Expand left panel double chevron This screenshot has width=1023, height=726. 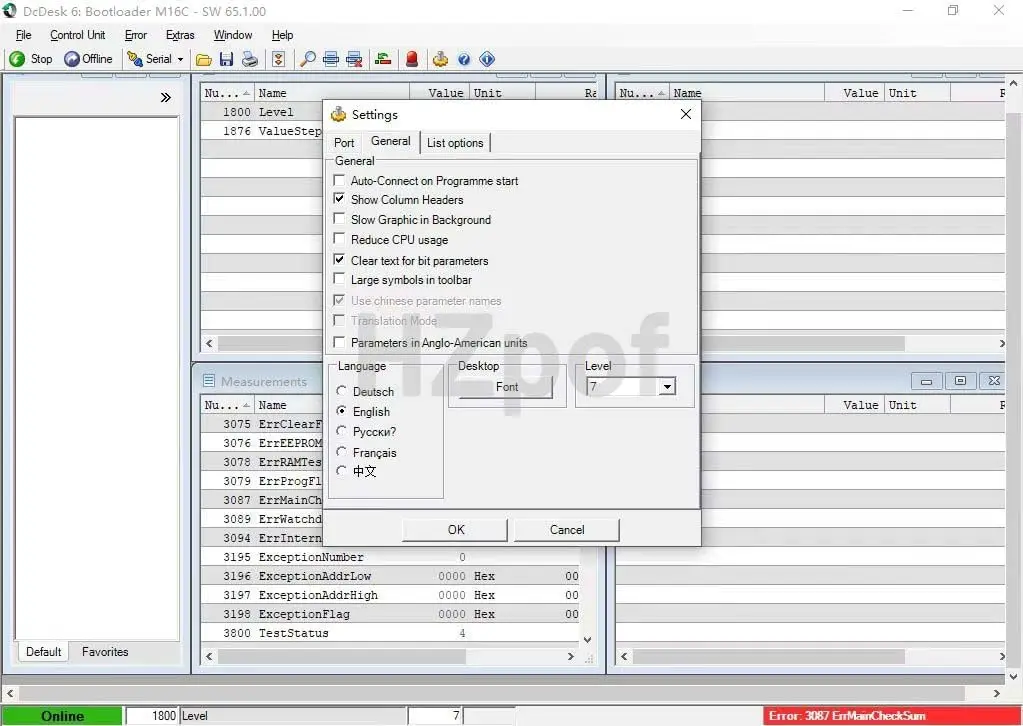click(x=166, y=98)
